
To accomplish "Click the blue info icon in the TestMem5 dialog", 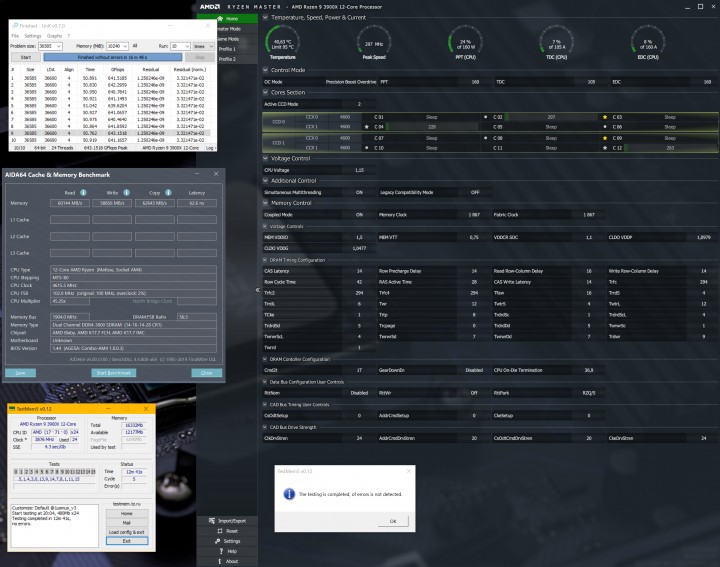I will 289,494.
